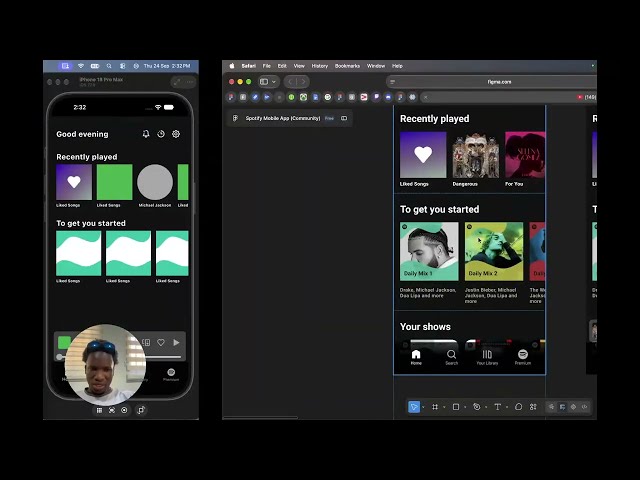The height and width of the screenshot is (480, 640).
Task: Tap the Michael Jackson circle tile
Action: (155, 182)
